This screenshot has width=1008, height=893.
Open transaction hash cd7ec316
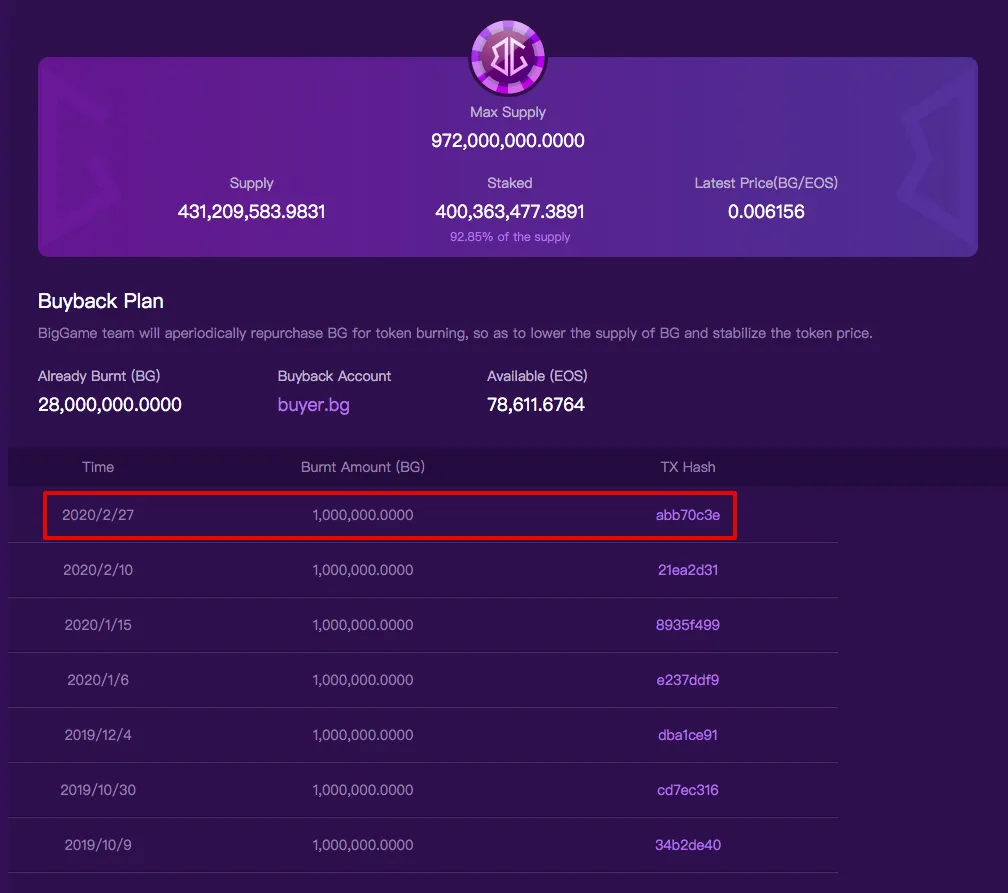[688, 790]
